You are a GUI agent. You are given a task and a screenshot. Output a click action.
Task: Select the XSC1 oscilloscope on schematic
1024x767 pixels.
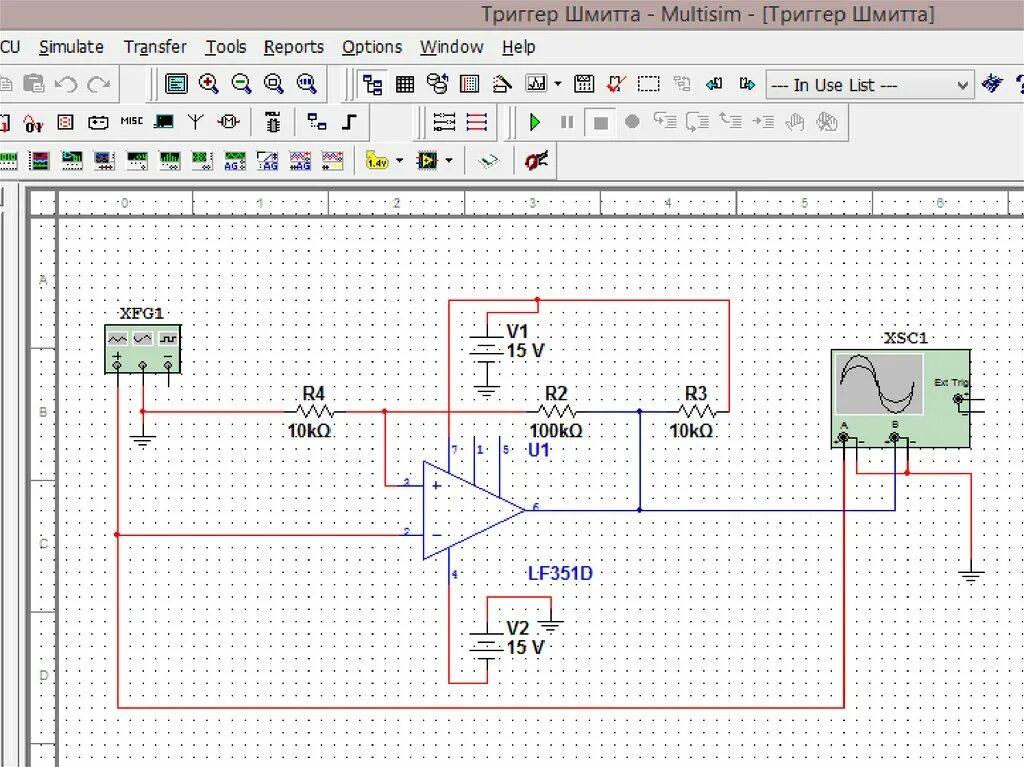[x=901, y=399]
